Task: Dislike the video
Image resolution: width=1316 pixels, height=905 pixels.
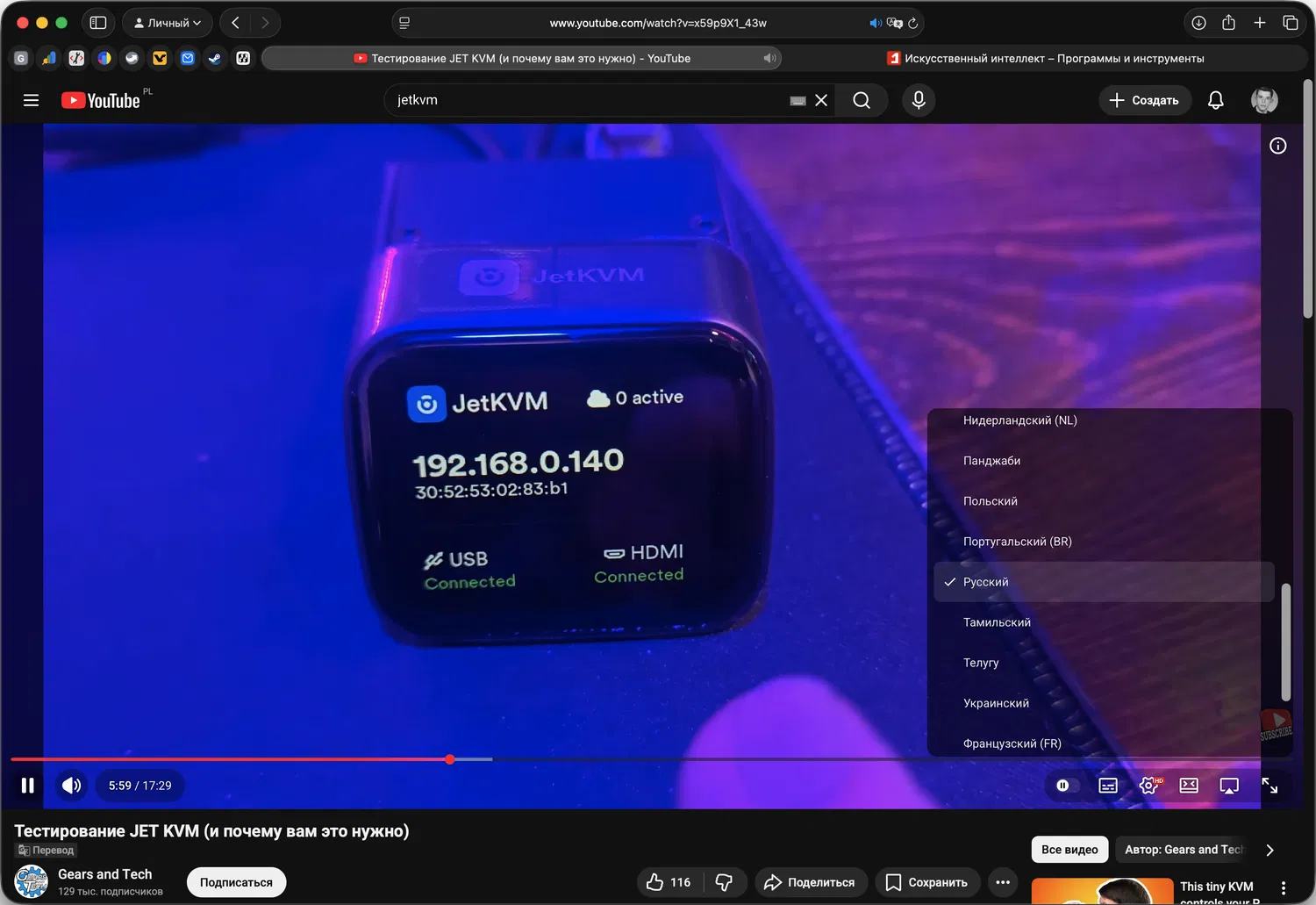Action: click(724, 882)
